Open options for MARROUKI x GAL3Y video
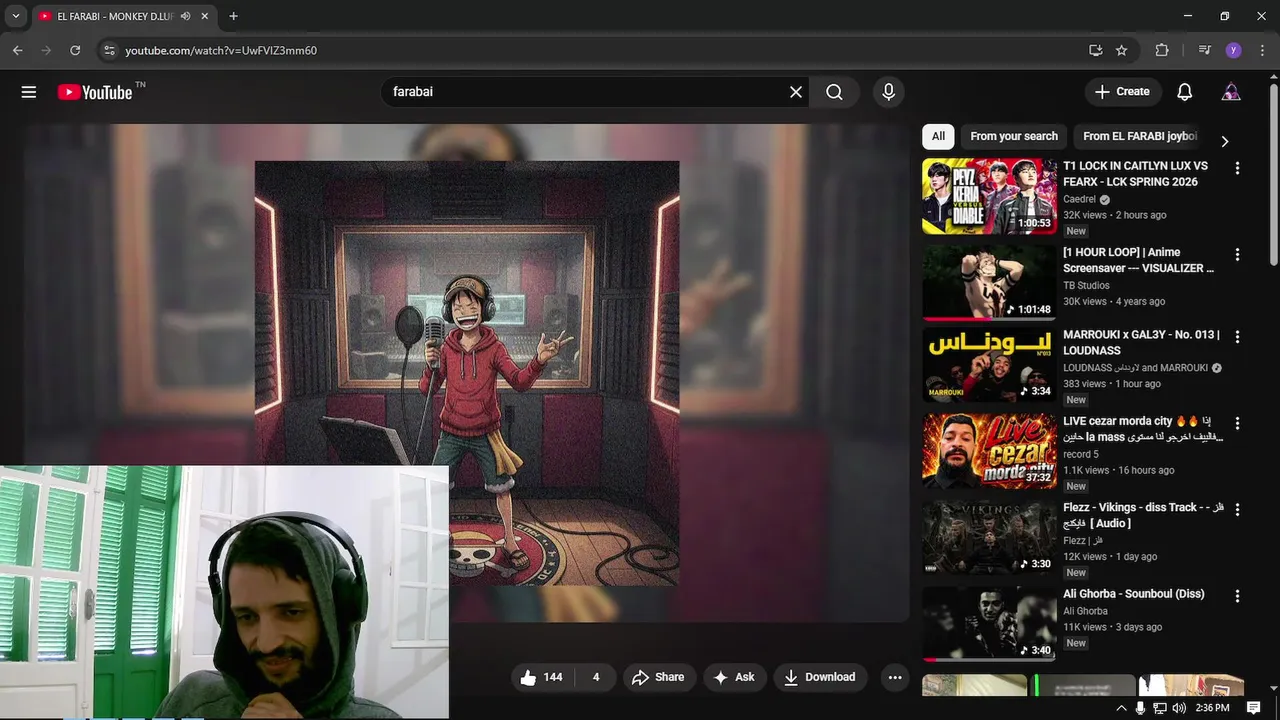 click(1237, 337)
